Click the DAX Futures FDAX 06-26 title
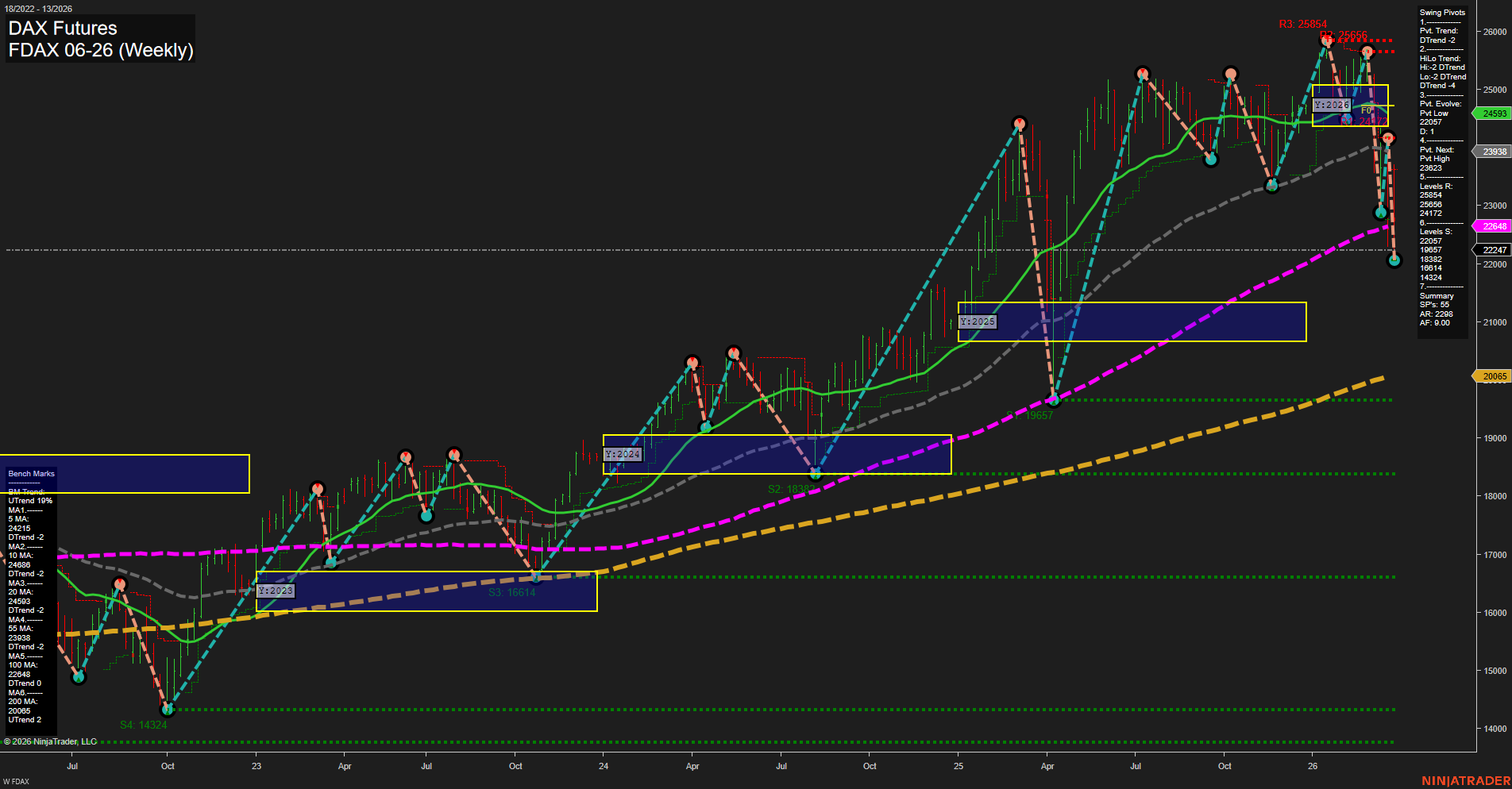This screenshot has height=789, width=1512. point(87,38)
